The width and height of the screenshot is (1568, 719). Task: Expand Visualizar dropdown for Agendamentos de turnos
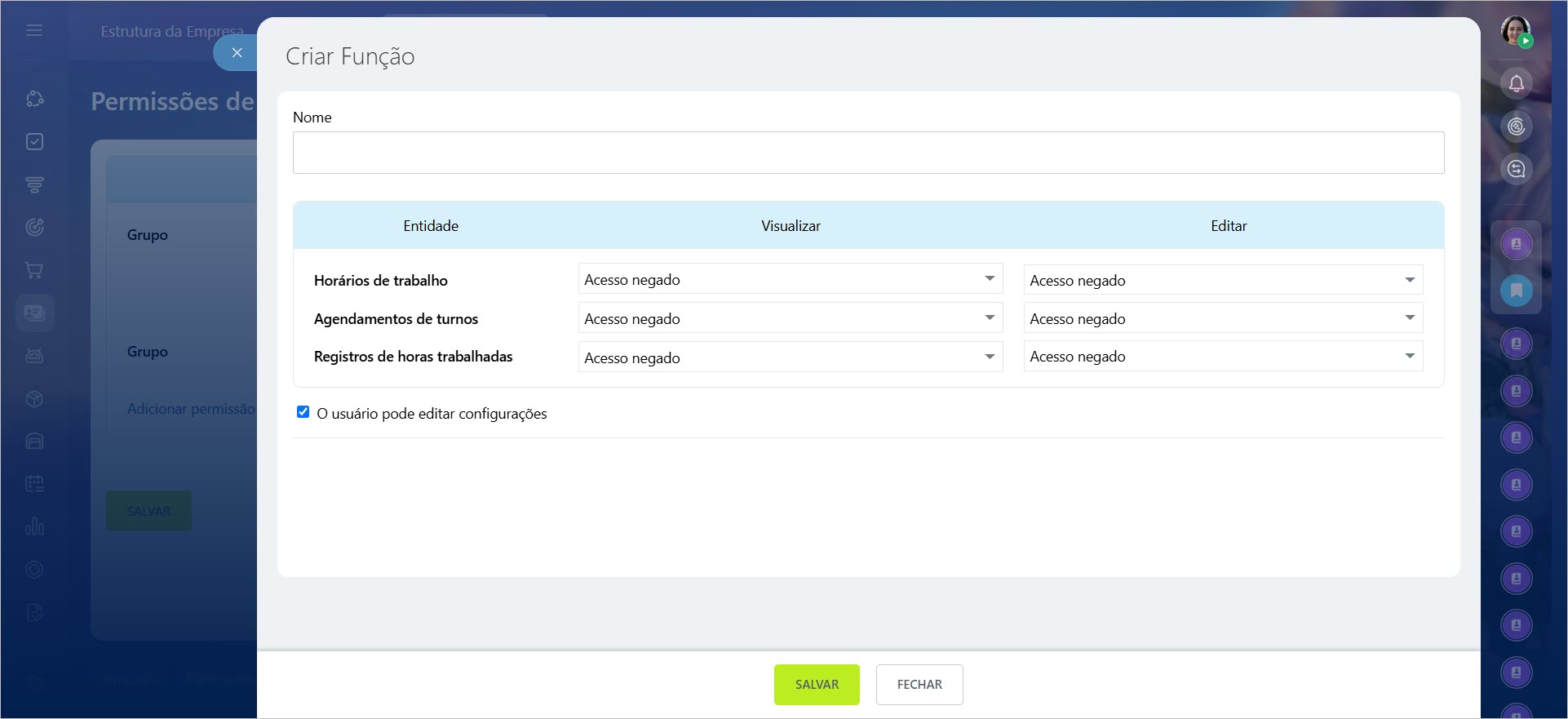coord(790,318)
